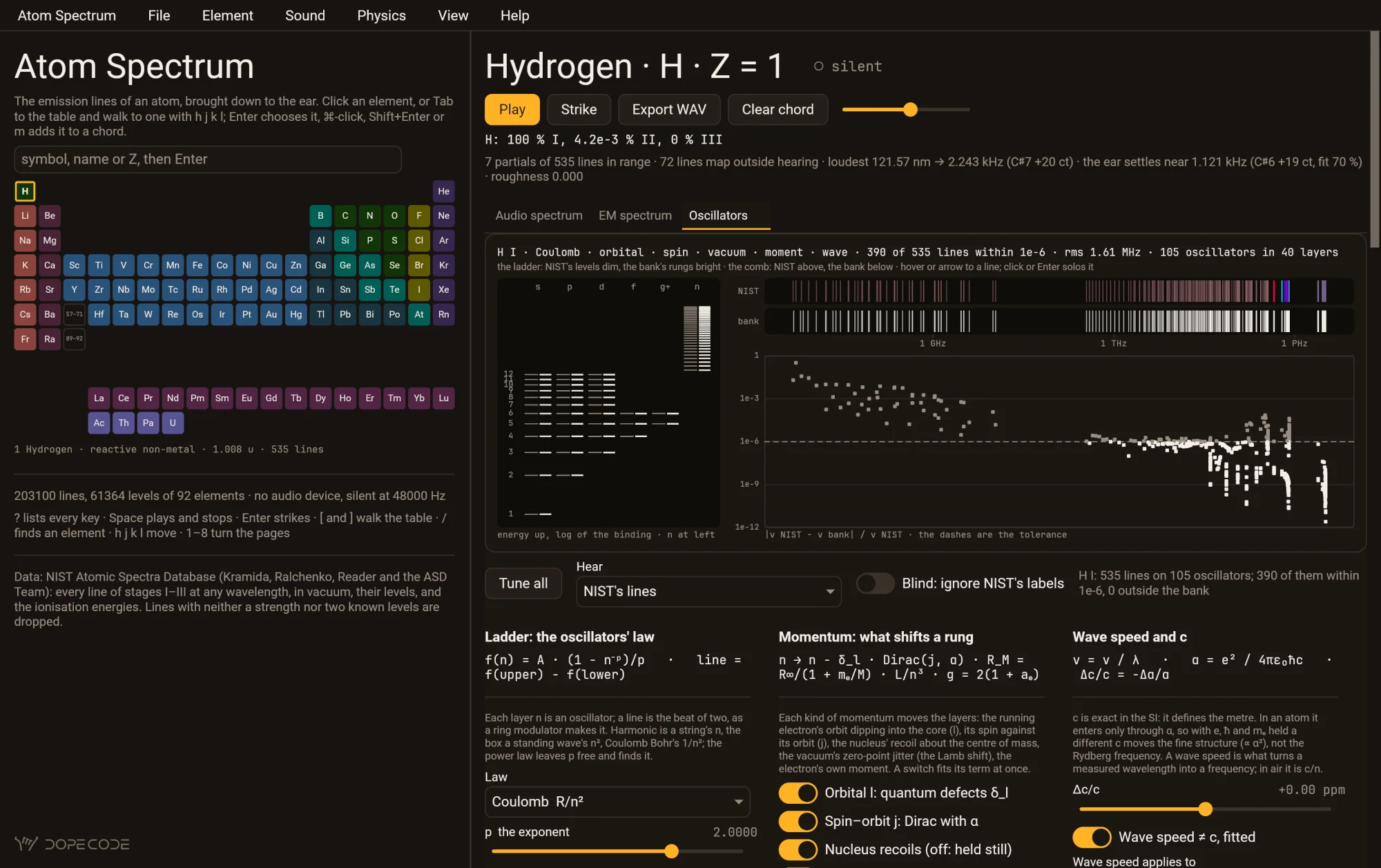The width and height of the screenshot is (1381, 868).
Task: Click the Δc/c ppm slider
Action: coord(1205,809)
